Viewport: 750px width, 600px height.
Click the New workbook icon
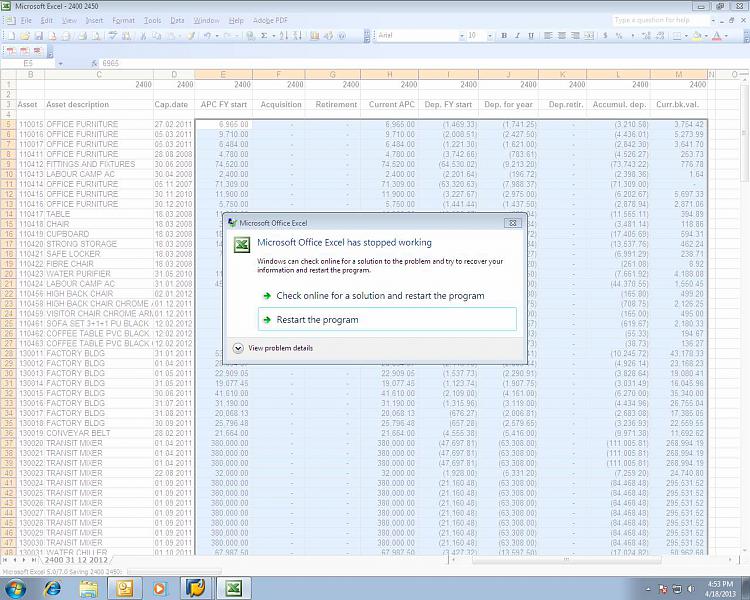(11, 36)
